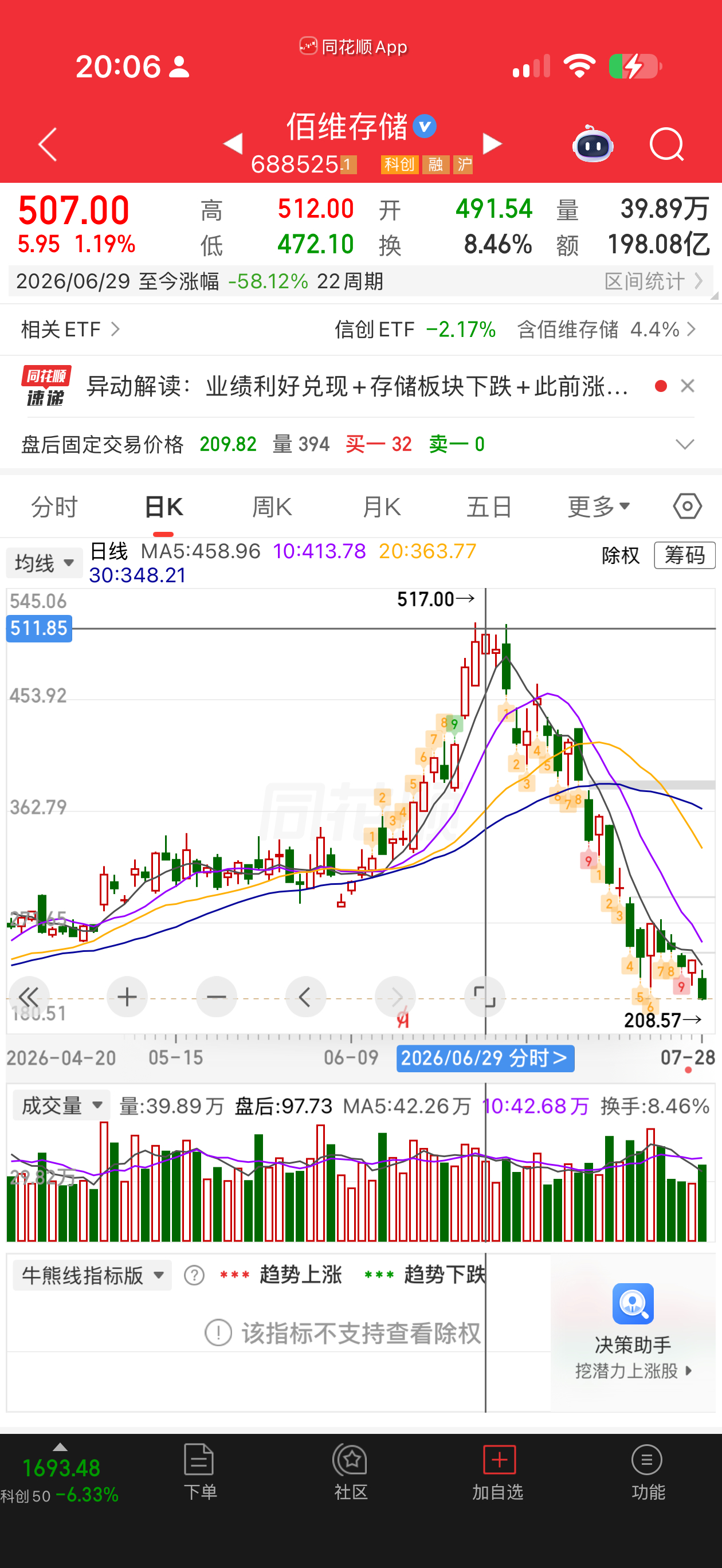Tap 517.00 high price marker
This screenshot has height=1568, width=722.
pos(435,599)
